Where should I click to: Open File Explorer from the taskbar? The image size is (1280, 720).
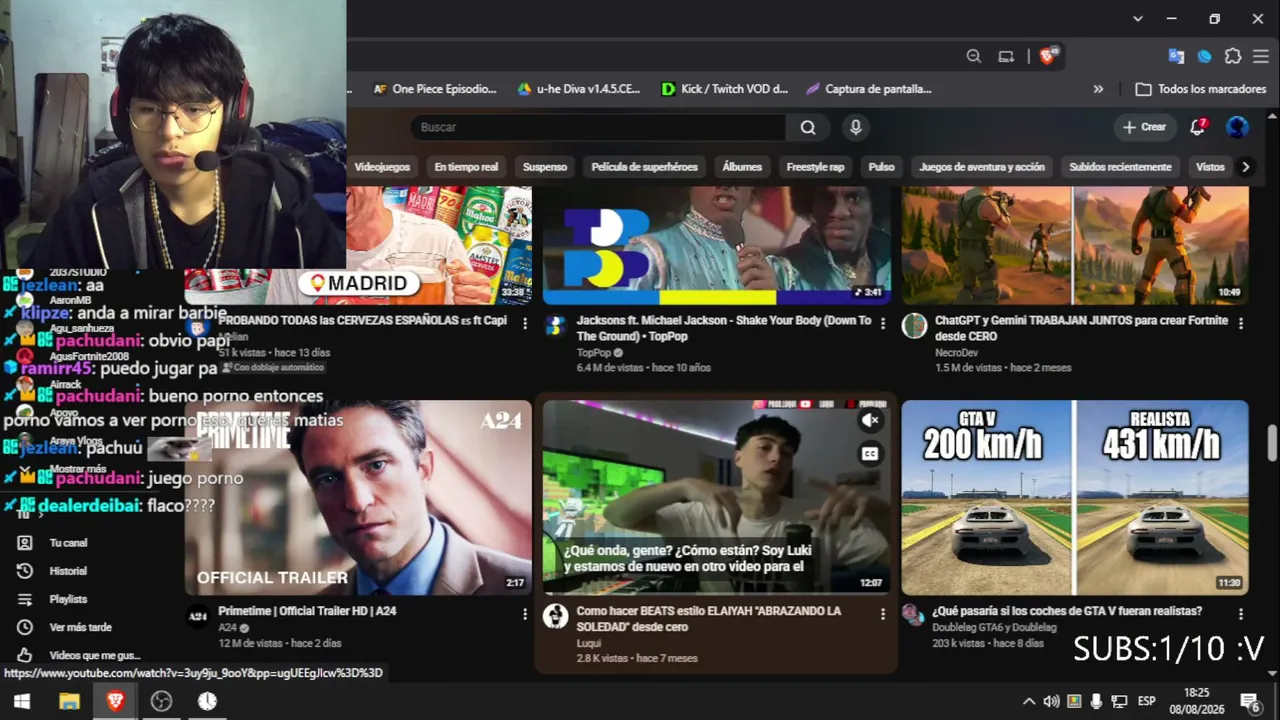pos(69,701)
